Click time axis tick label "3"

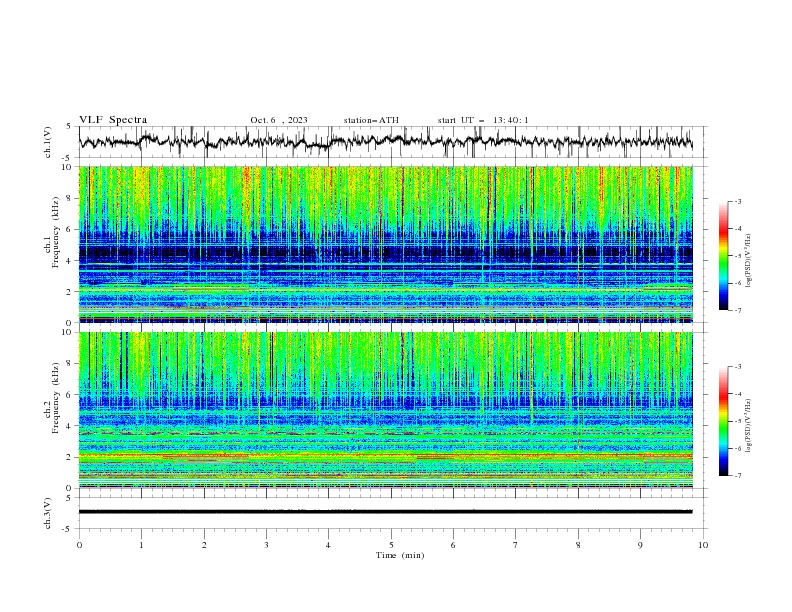coord(266,545)
